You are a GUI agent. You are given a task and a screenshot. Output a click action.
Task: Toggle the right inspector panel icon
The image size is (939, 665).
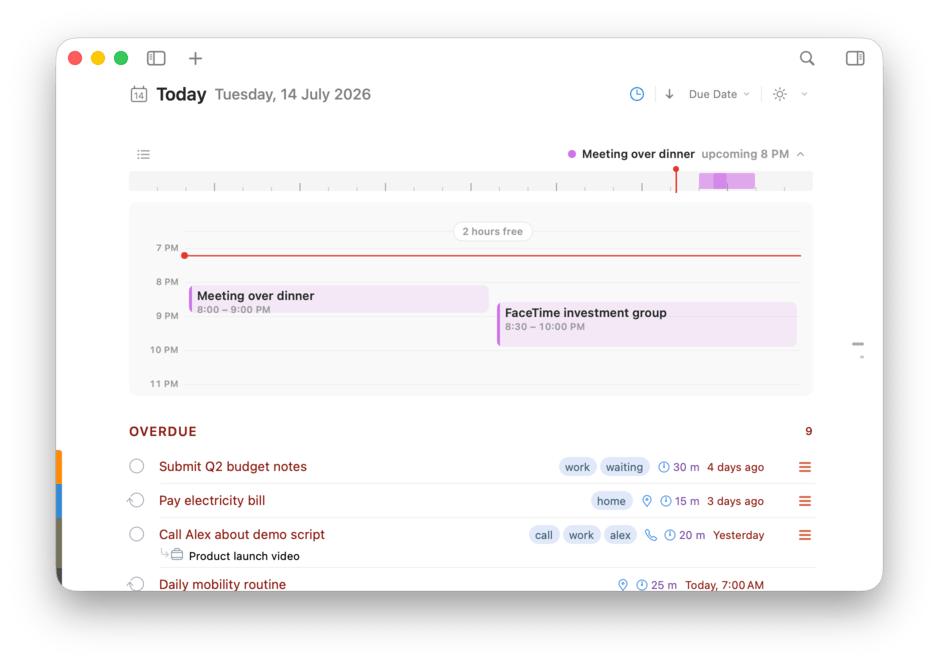coord(855,58)
